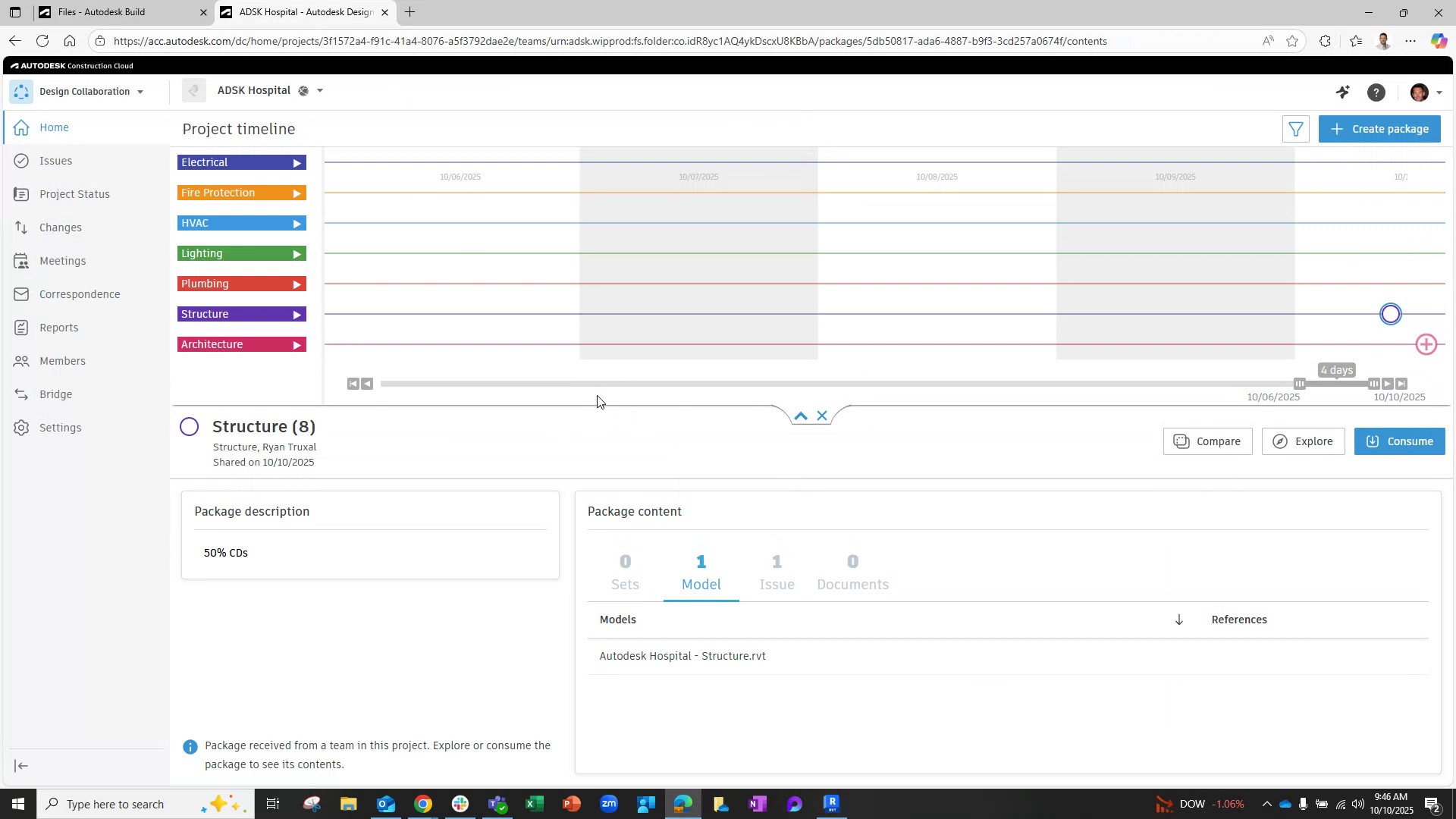Open the Bridge section
Viewport: 1456px width, 819px height.
click(x=55, y=394)
